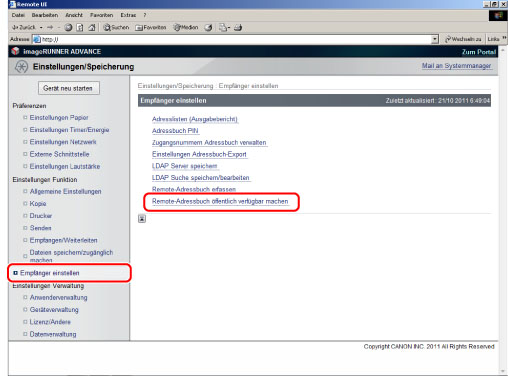Open Zugangsnummern Adressbuch verwalten link

209,143
